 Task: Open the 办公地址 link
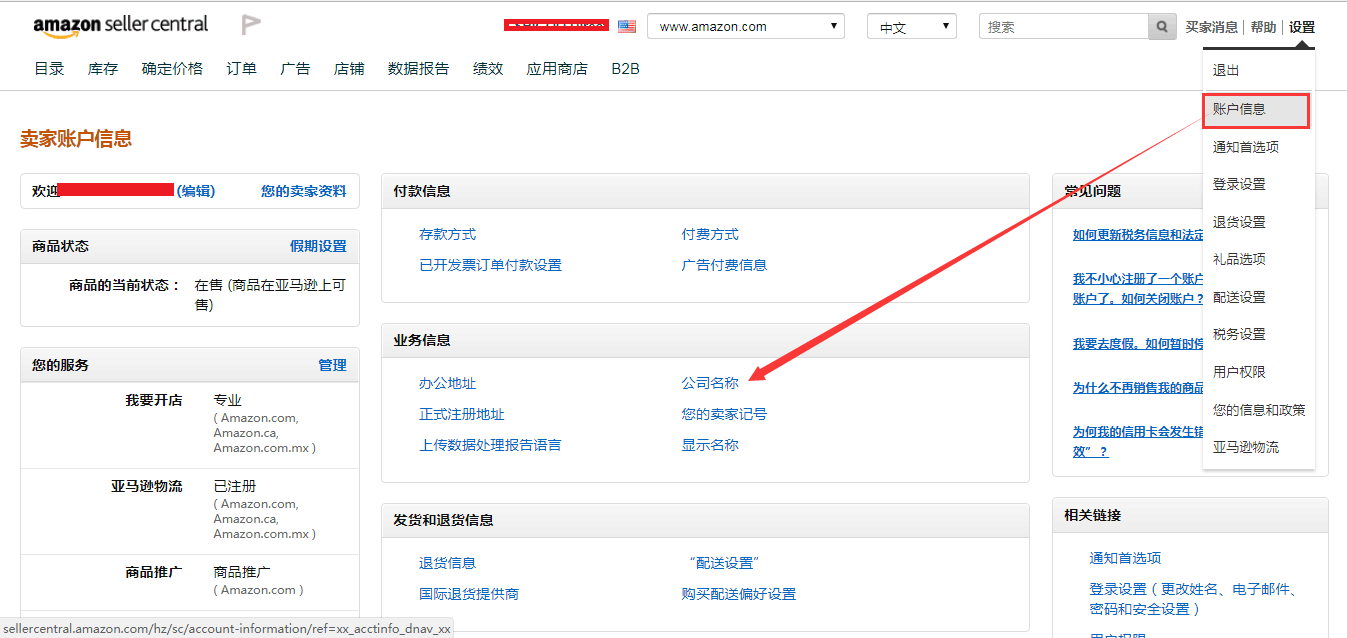point(448,383)
